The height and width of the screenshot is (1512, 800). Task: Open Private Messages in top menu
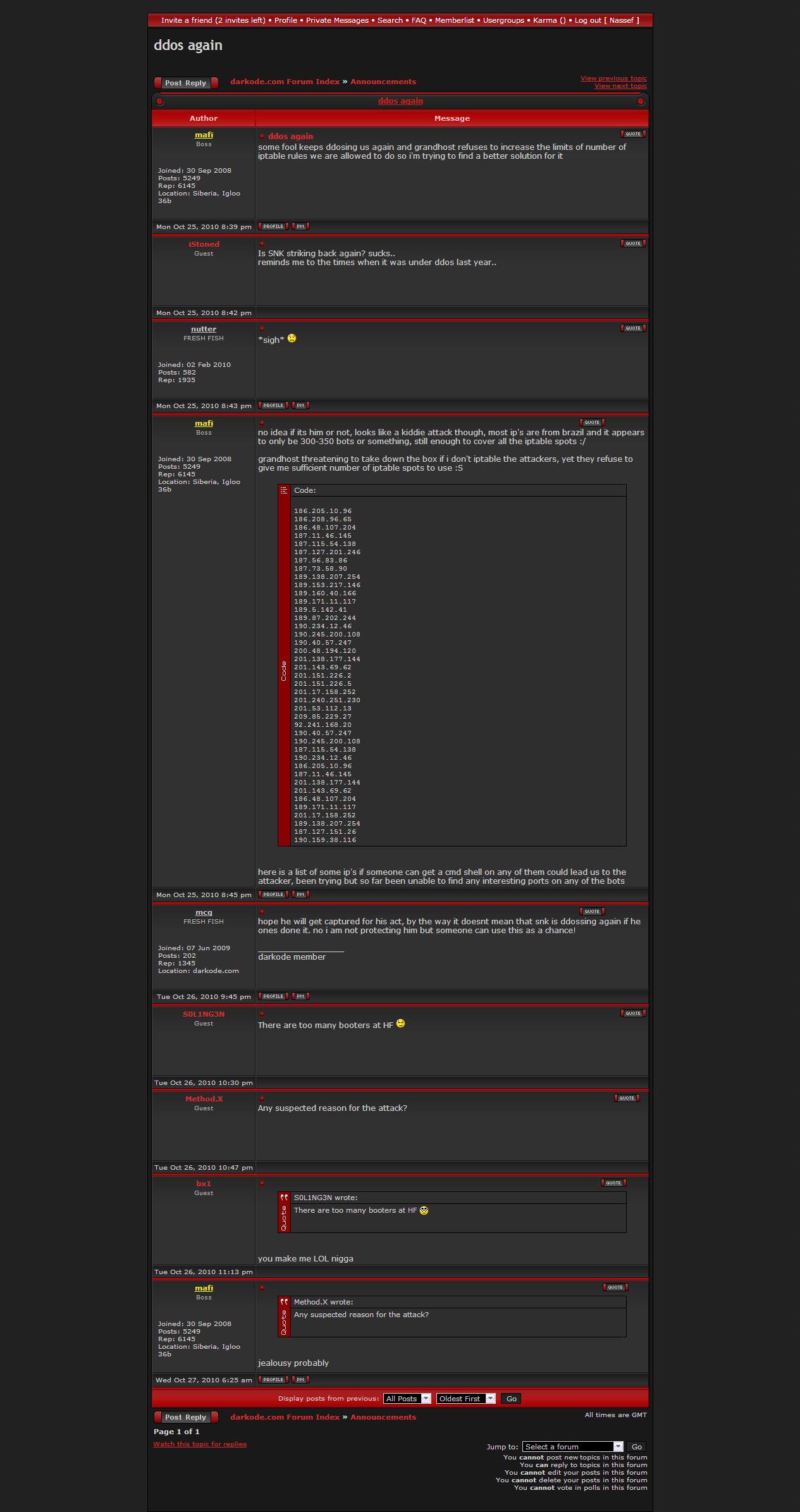[337, 20]
